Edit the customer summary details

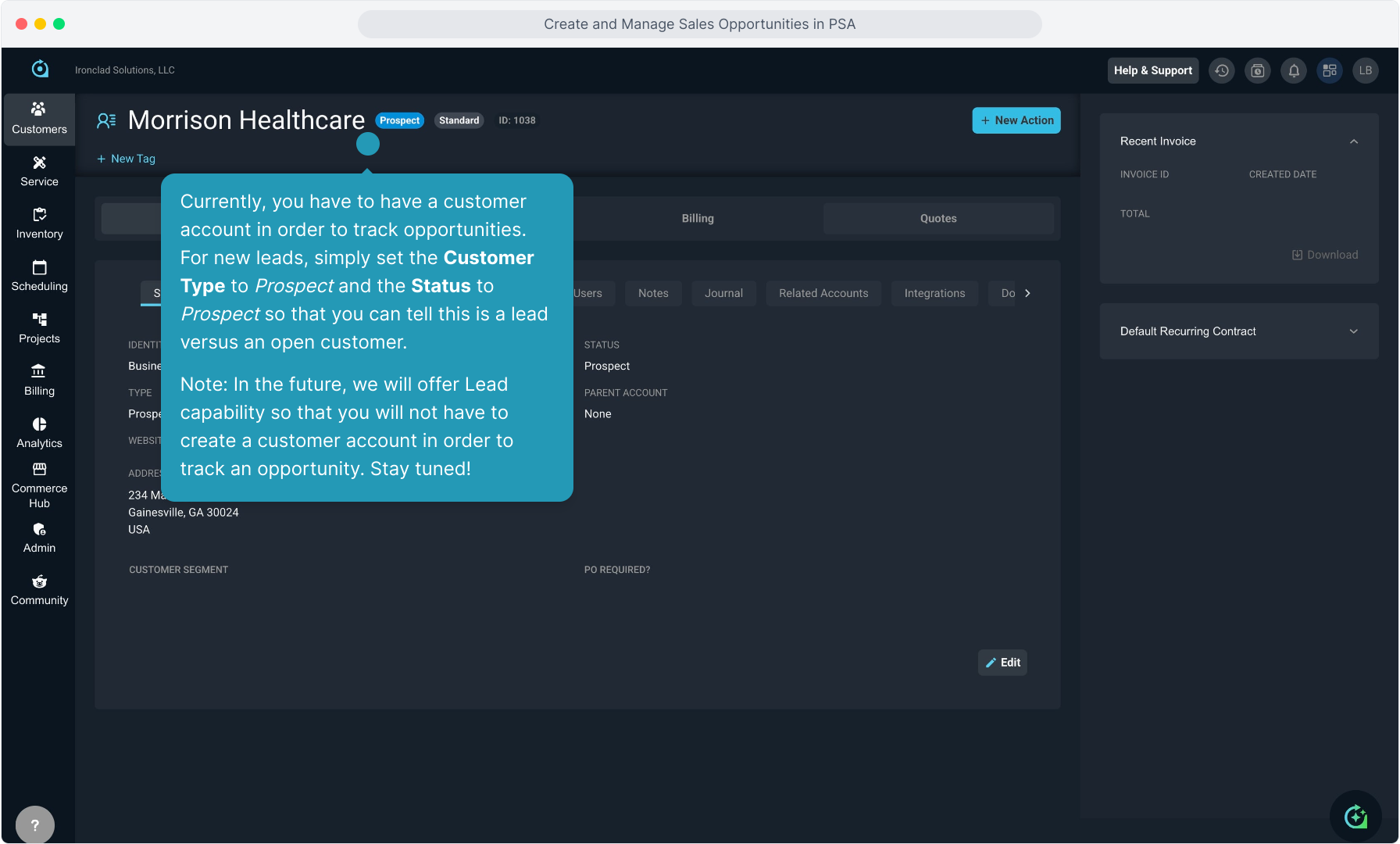1002,663
